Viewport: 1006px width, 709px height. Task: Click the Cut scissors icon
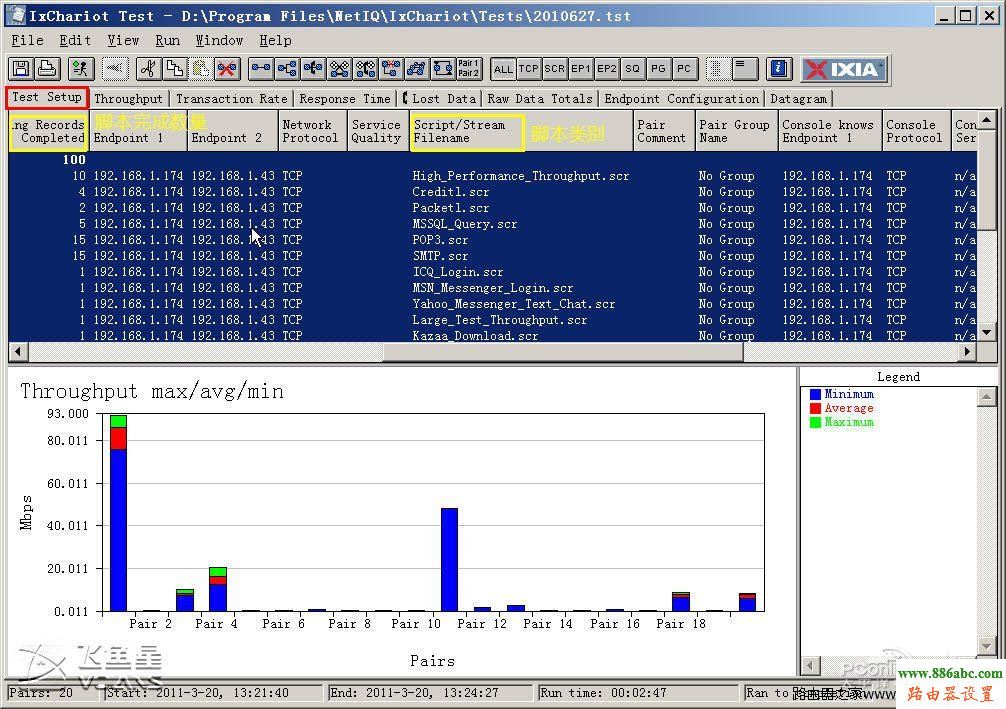(x=148, y=69)
